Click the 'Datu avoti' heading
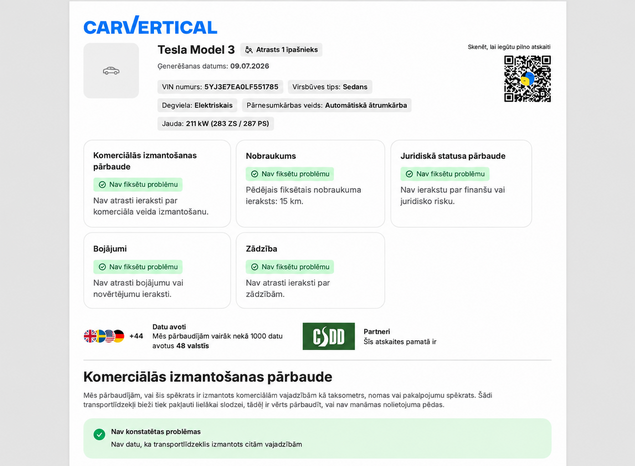The height and width of the screenshot is (466, 635). click(x=169, y=327)
